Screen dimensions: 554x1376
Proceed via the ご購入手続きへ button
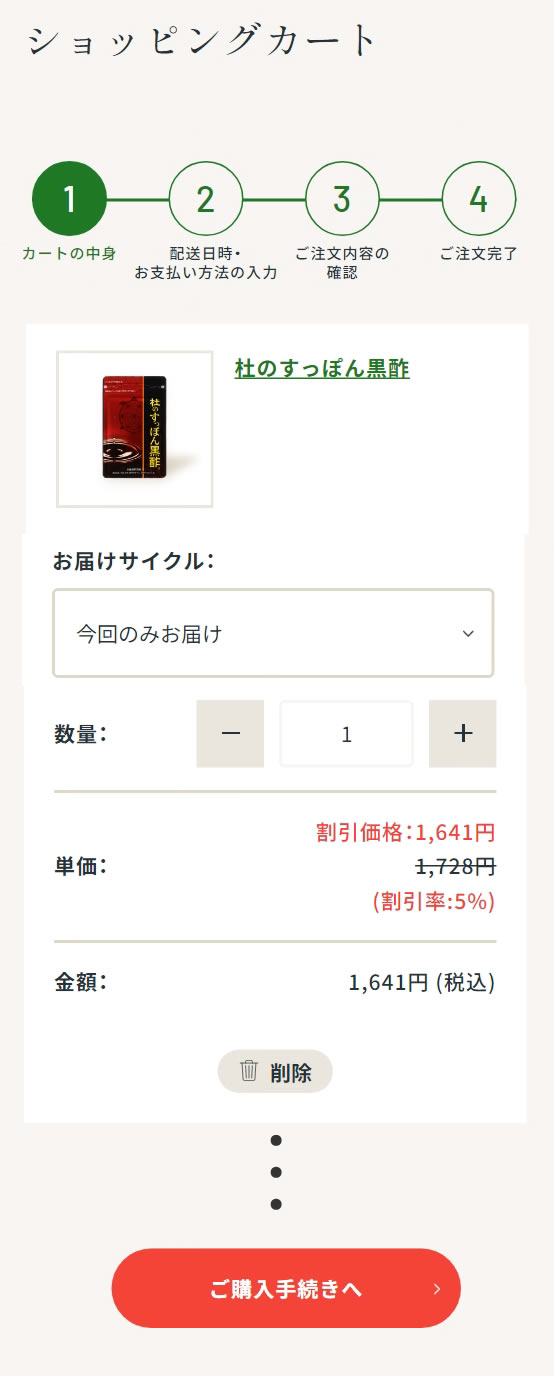point(286,1288)
